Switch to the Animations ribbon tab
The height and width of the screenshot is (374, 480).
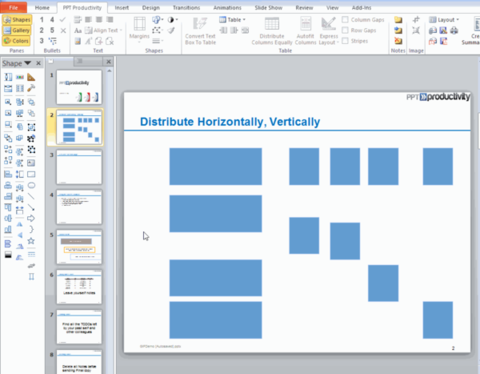point(227,7)
